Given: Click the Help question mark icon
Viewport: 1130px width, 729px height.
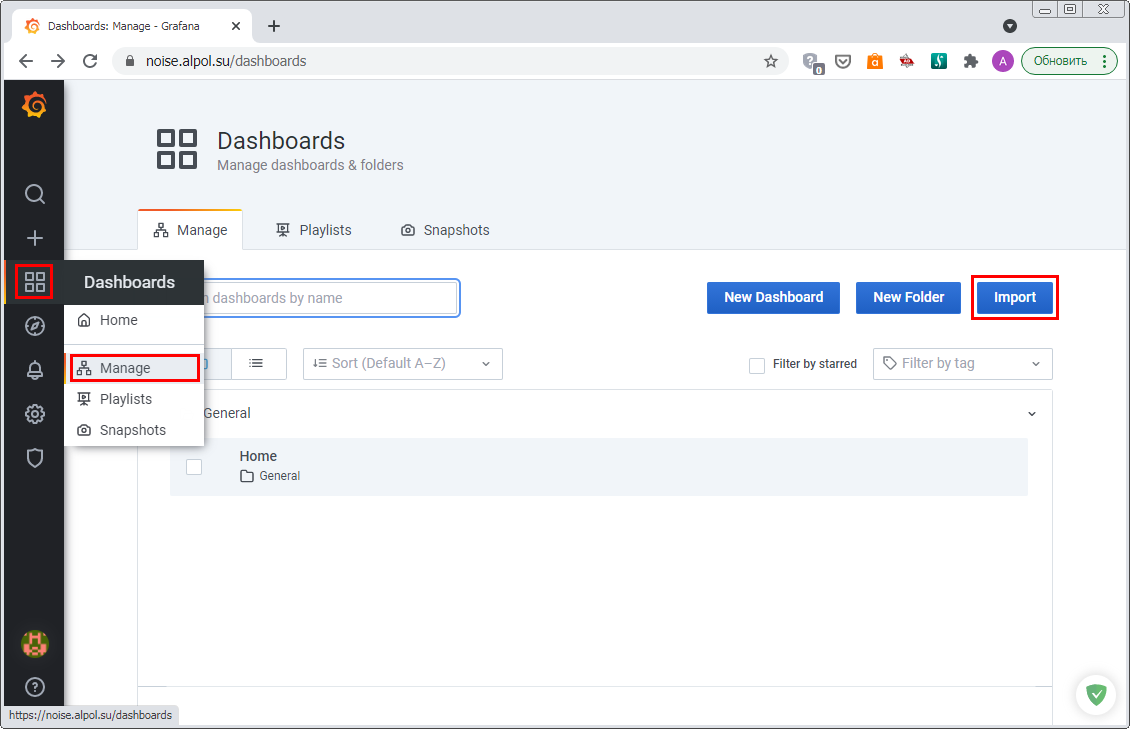Looking at the screenshot, I should point(35,687).
